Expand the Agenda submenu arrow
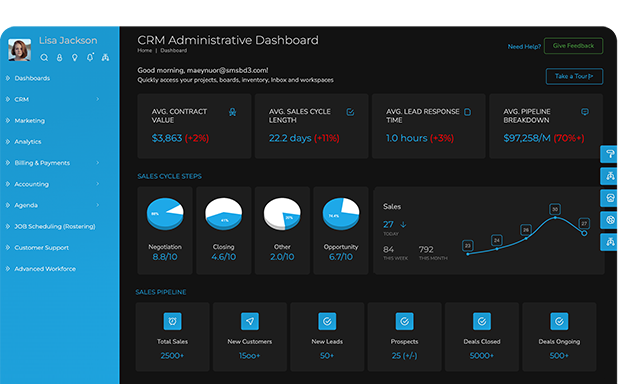This screenshot has height=384, width=640. [98, 205]
